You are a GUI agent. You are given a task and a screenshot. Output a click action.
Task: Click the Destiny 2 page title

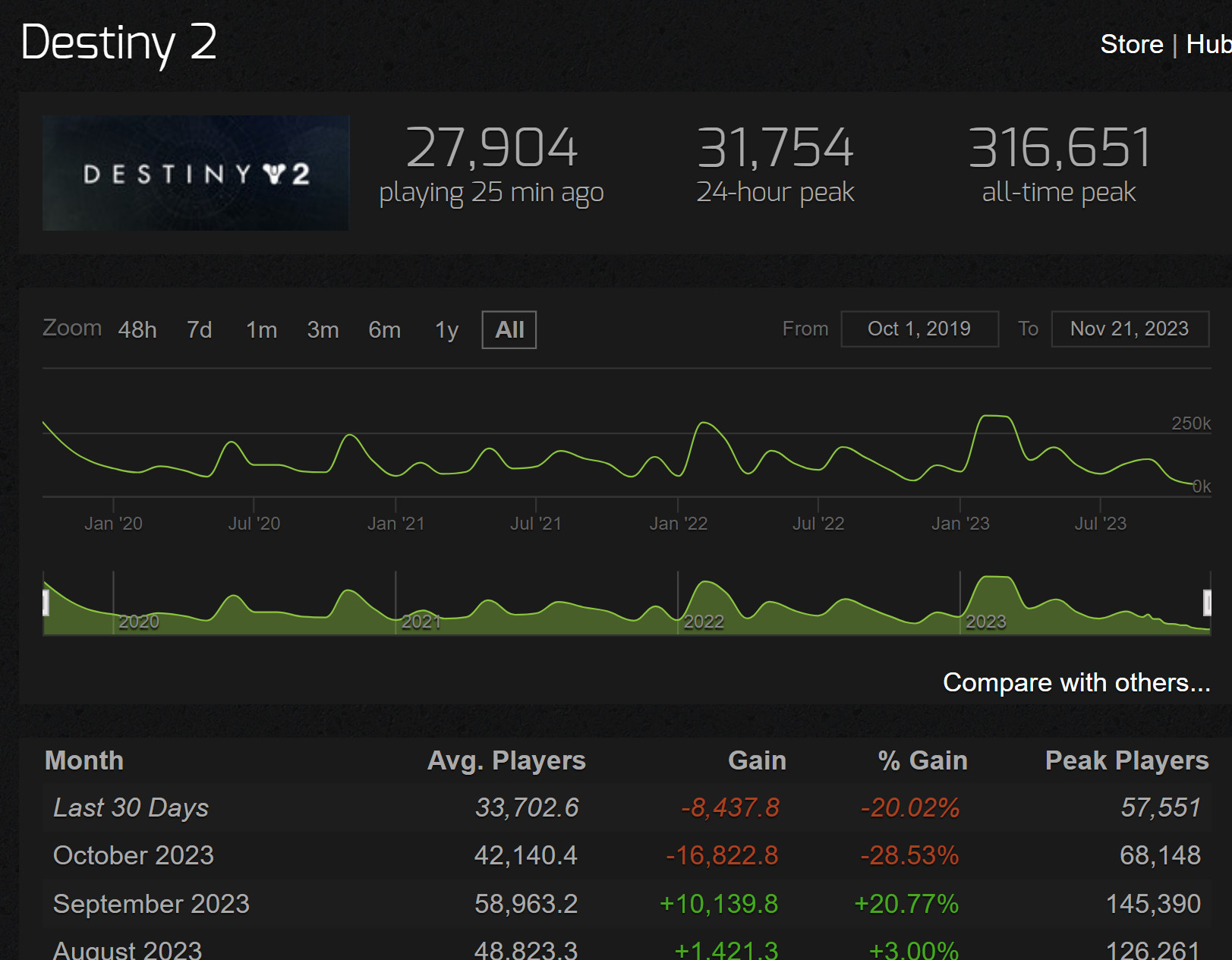tap(118, 42)
